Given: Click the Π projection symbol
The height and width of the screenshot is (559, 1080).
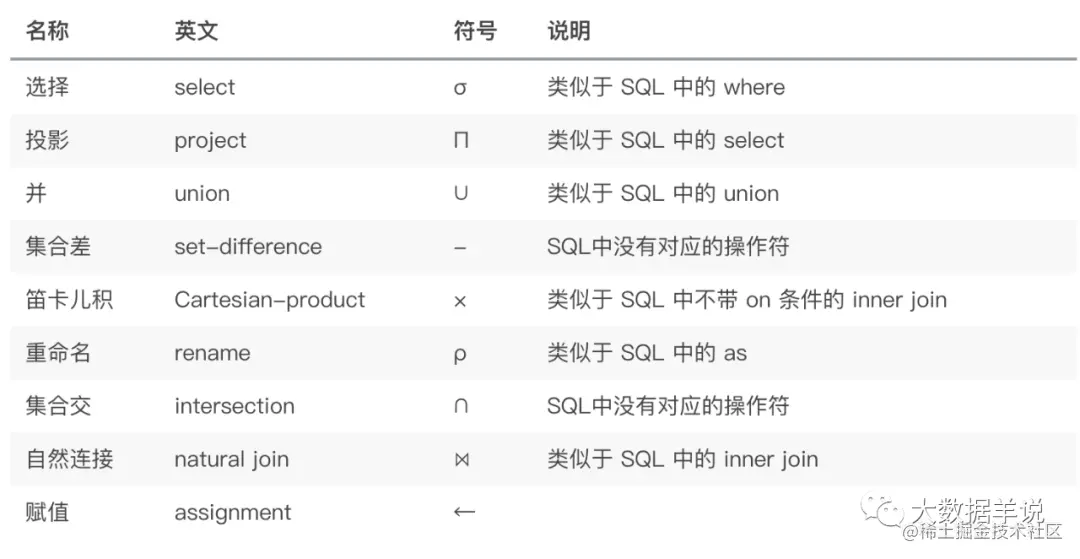Looking at the screenshot, I should coord(461,140).
